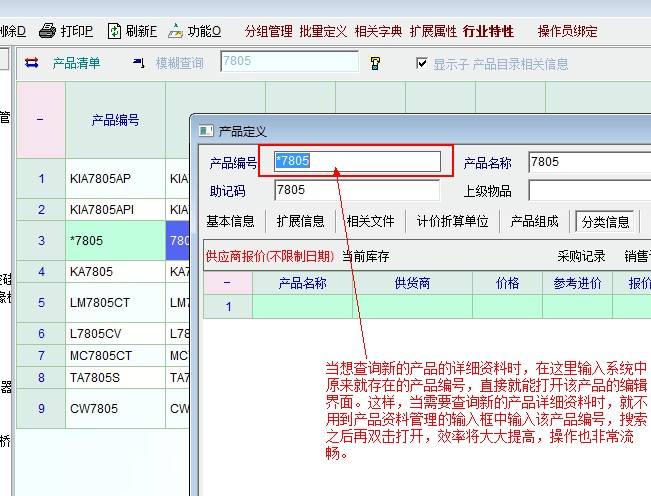Image resolution: width=651 pixels, height=496 pixels.
Task: Collapse the product list using minus header
Action: [40, 120]
